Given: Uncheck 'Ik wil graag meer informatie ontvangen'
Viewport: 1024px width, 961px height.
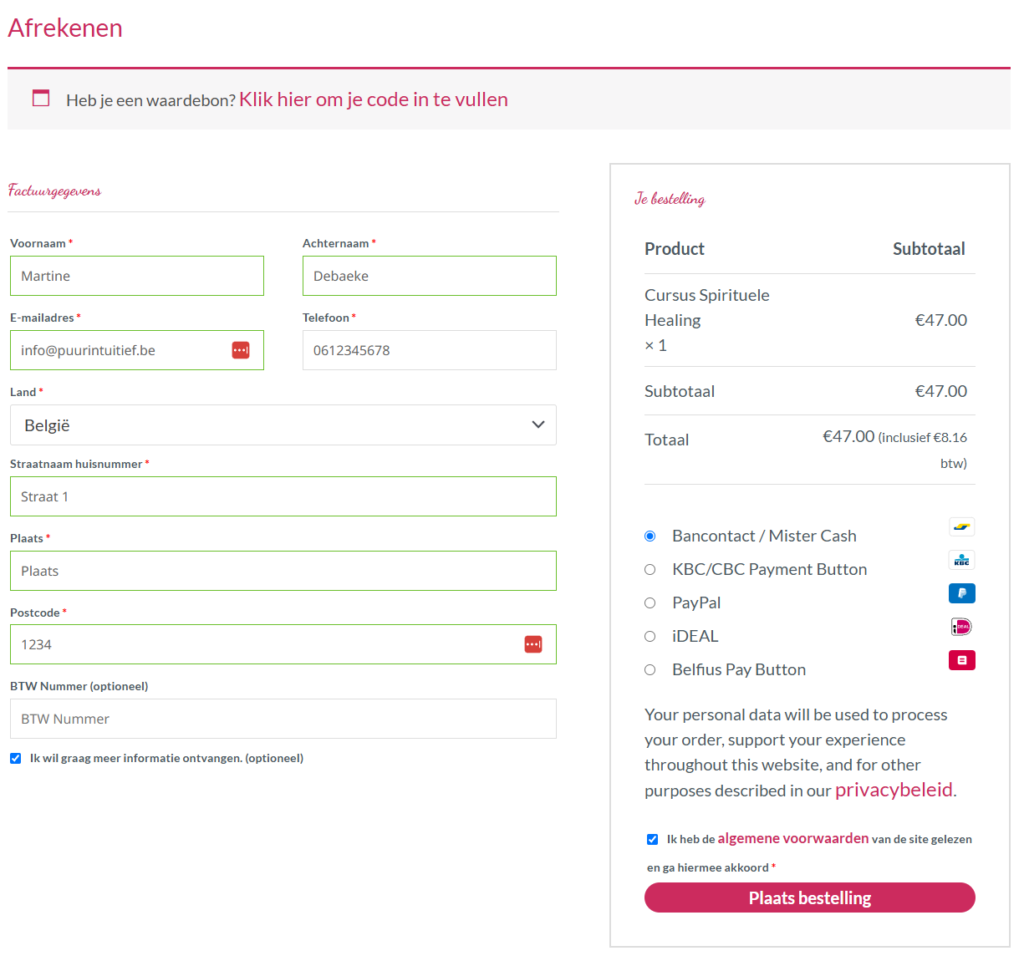Looking at the screenshot, I should pyautogui.click(x=16, y=758).
